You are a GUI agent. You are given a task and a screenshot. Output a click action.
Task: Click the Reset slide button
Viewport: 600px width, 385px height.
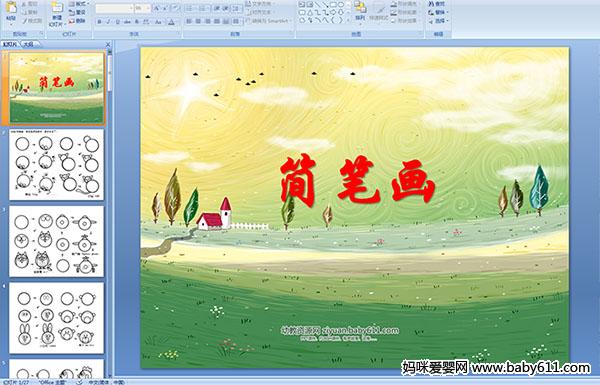click(x=77, y=12)
